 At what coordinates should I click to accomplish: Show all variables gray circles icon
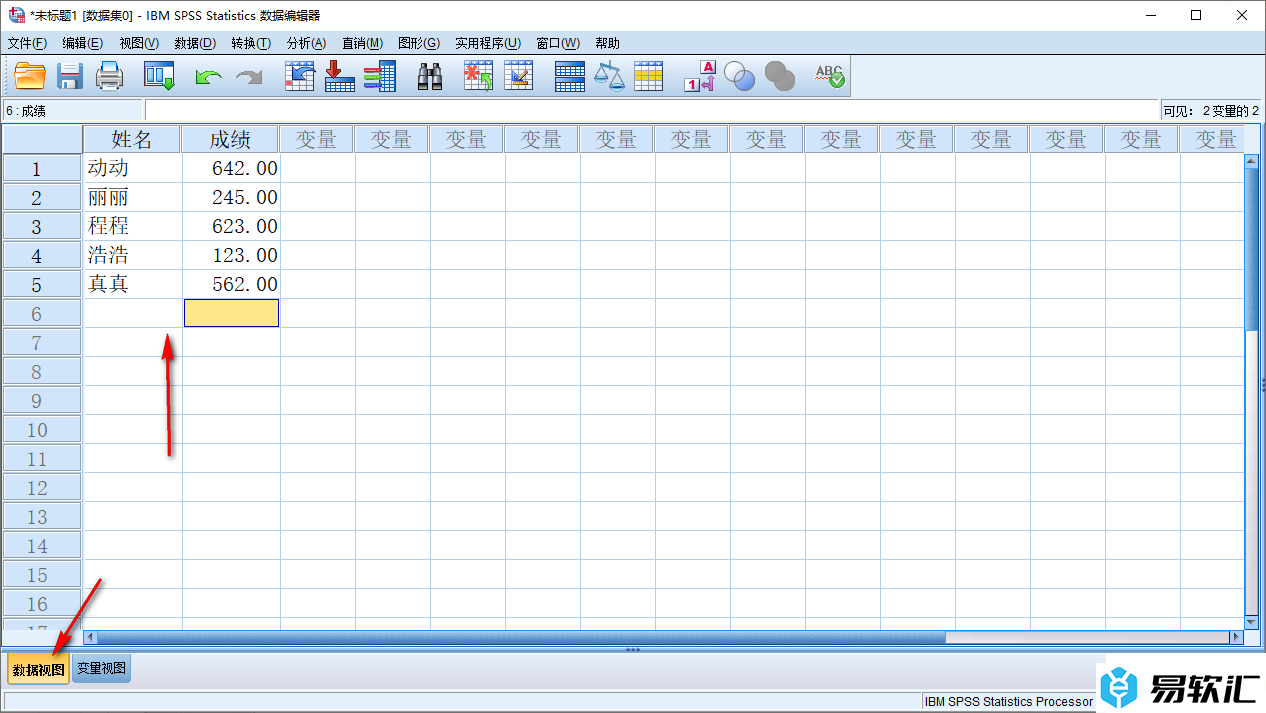tap(779, 76)
